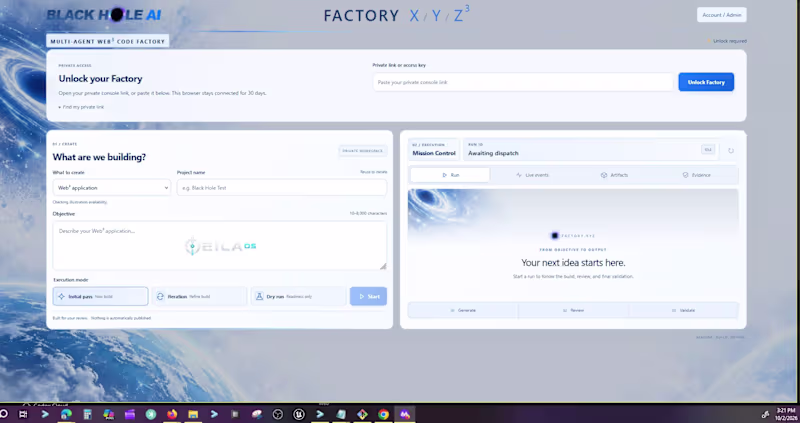The image size is (800, 423).
Task: Open Microsoft Edge from the taskbar
Action: [x=66, y=414]
